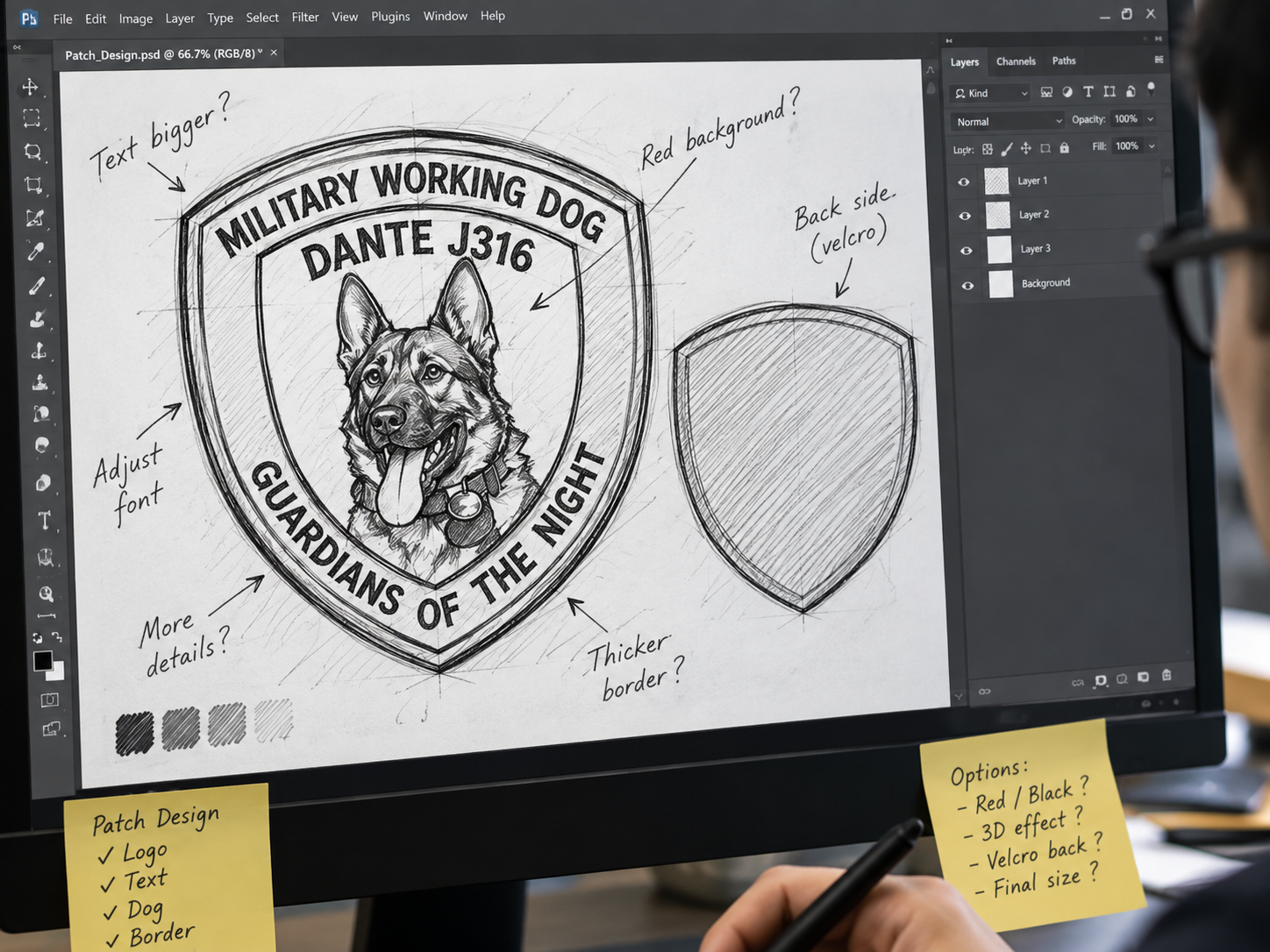Expand the Fill dropdown arrow
The height and width of the screenshot is (952, 1270).
tap(1152, 146)
